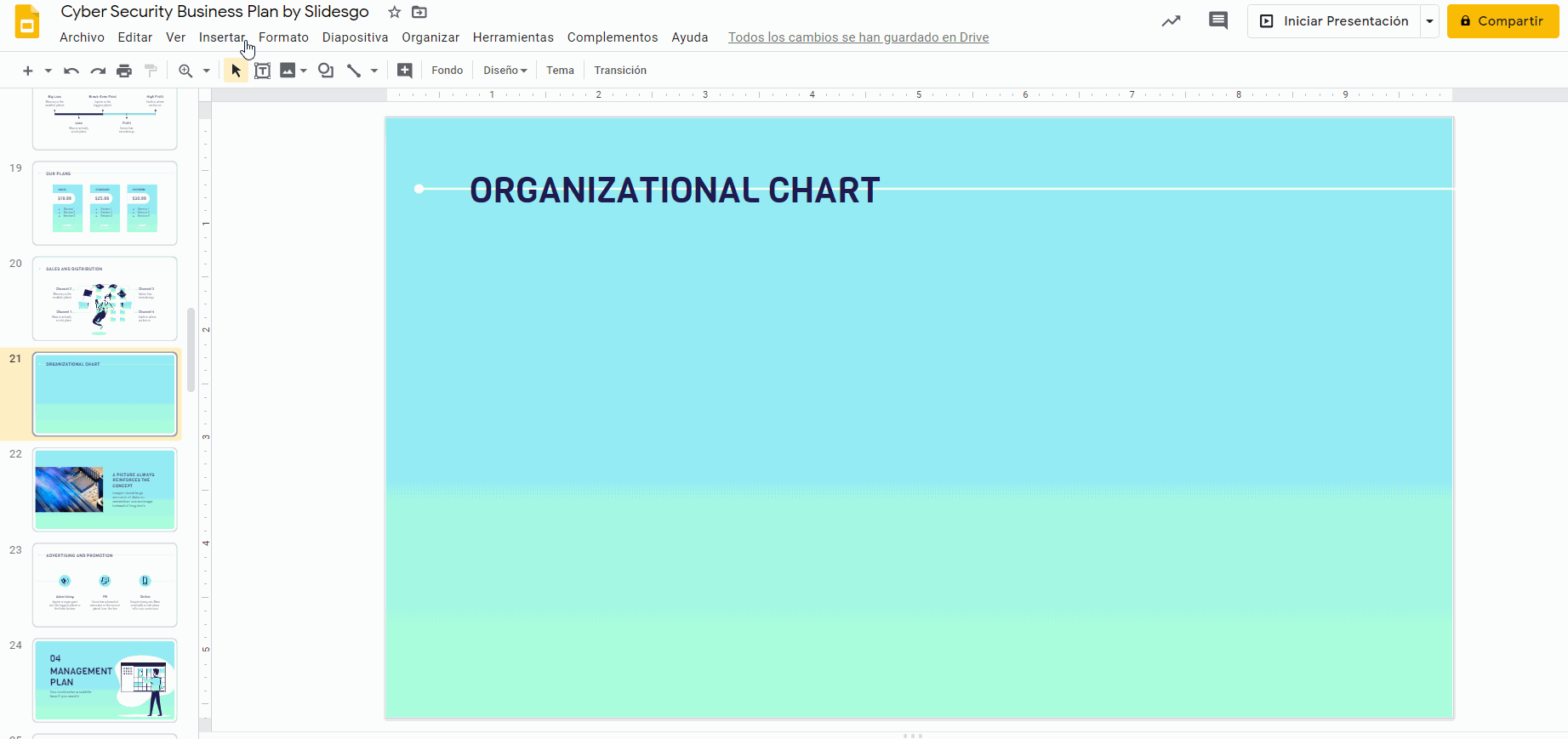Select slide 24 Management Plan thumbnail
Image resolution: width=1568 pixels, height=739 pixels.
(x=105, y=680)
